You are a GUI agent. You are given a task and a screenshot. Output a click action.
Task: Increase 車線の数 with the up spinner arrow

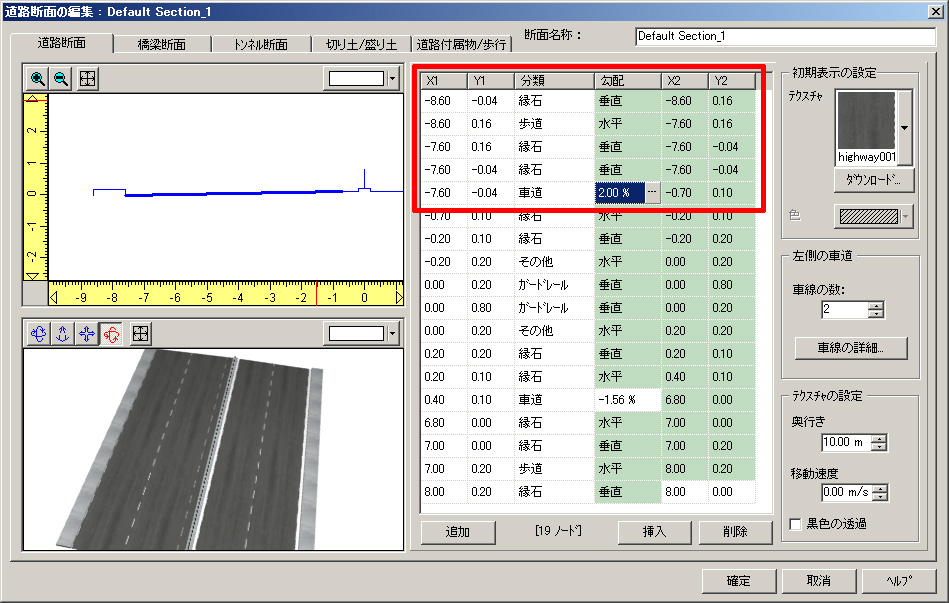tap(876, 306)
